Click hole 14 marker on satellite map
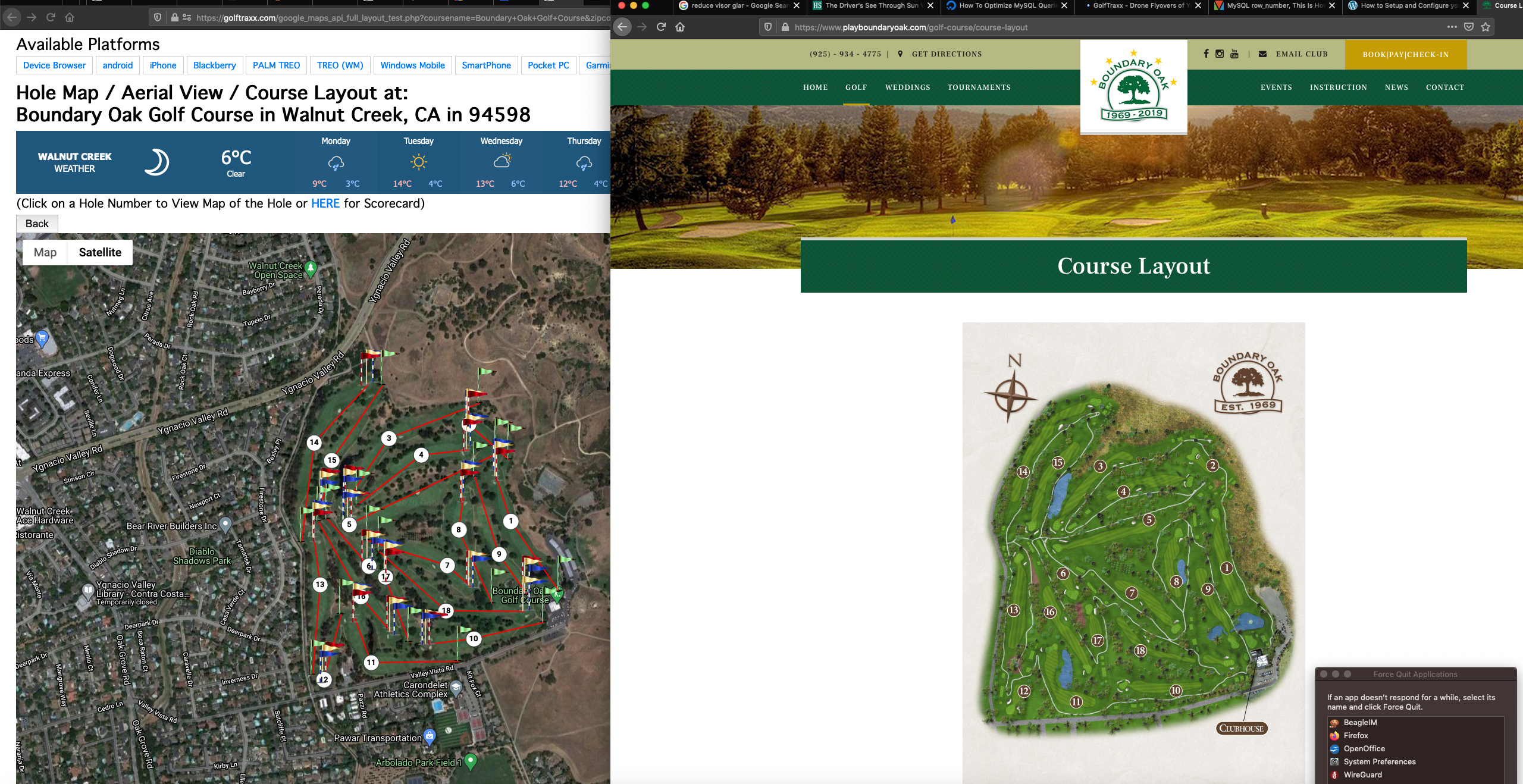Image resolution: width=1523 pixels, height=784 pixels. (x=314, y=442)
